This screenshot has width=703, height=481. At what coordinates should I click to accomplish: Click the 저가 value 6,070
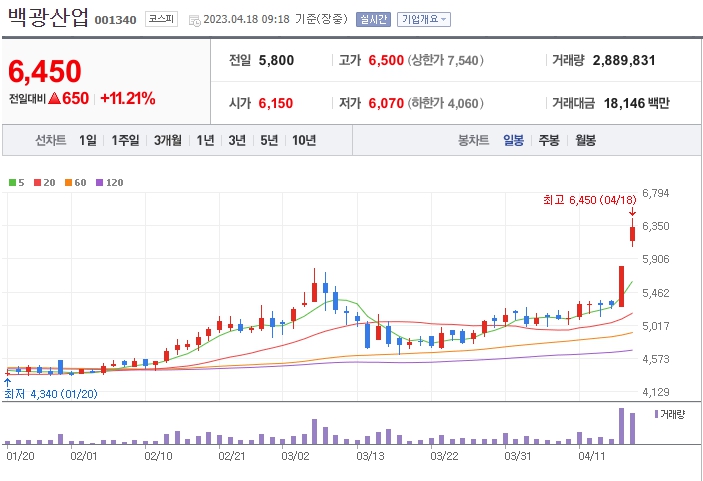(386, 103)
